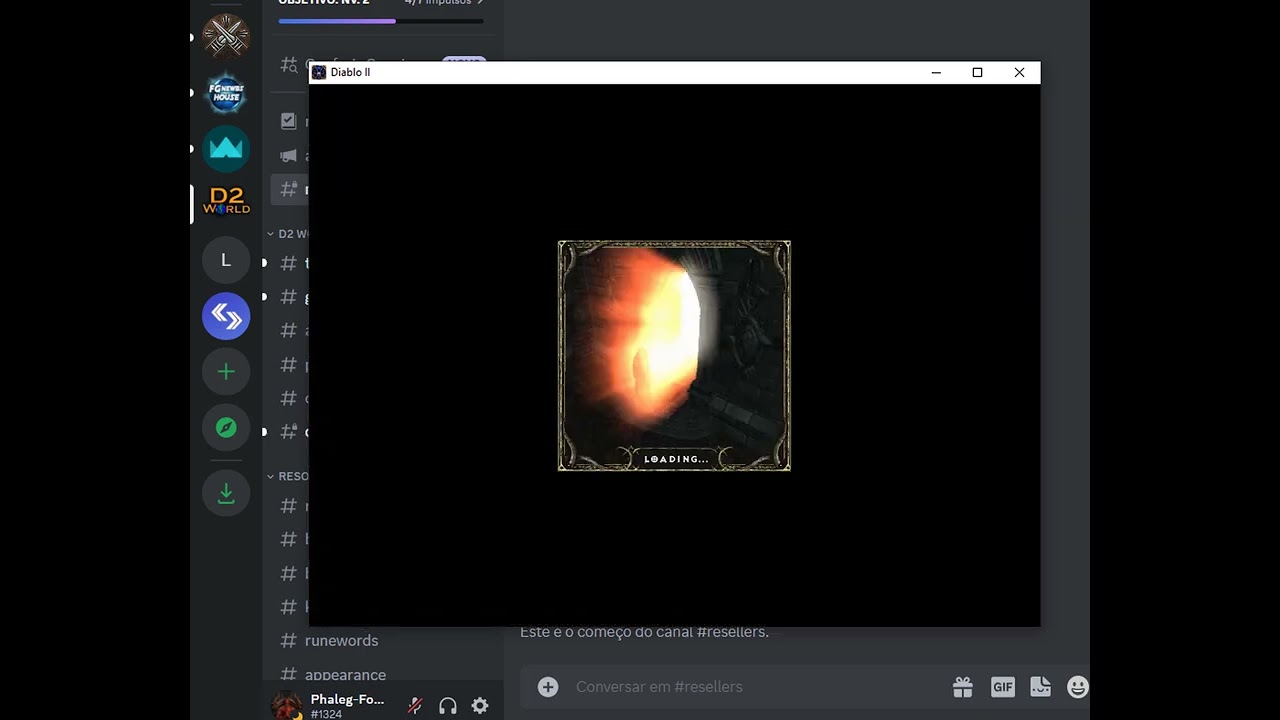The height and width of the screenshot is (720, 1280).
Task: Click the Phaleg-Fo user avatar
Action: 287,705
